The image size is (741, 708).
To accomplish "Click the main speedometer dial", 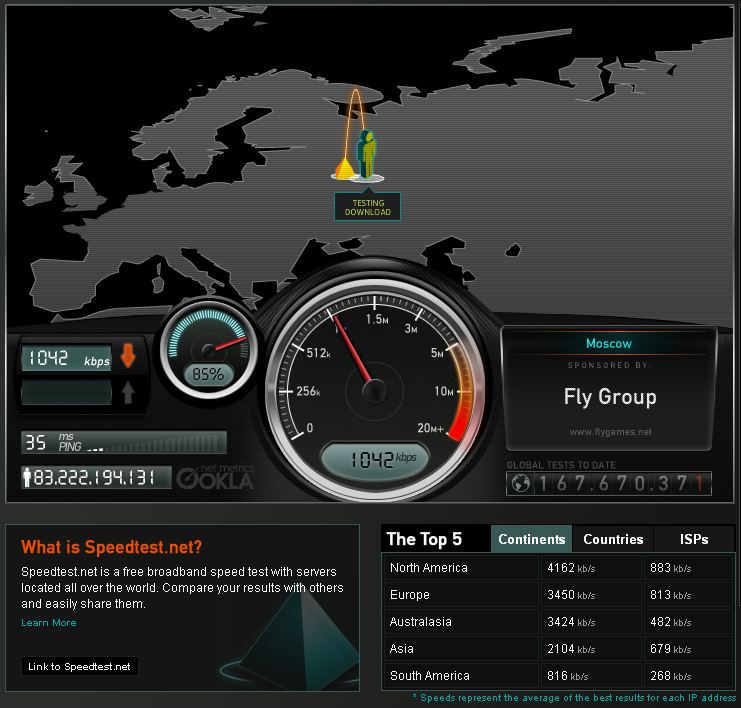I will click(x=375, y=390).
